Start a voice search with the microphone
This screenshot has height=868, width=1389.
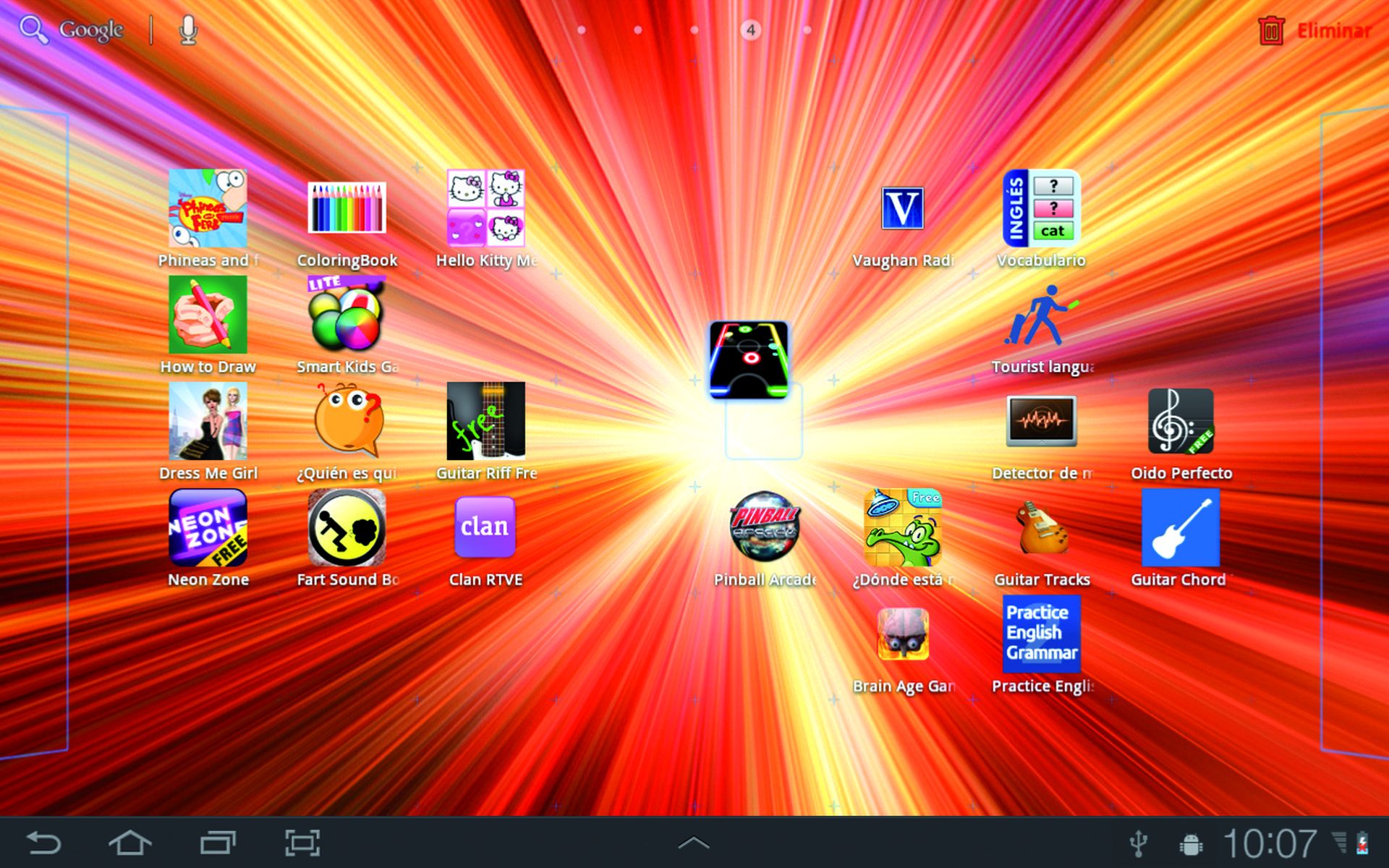[187, 30]
